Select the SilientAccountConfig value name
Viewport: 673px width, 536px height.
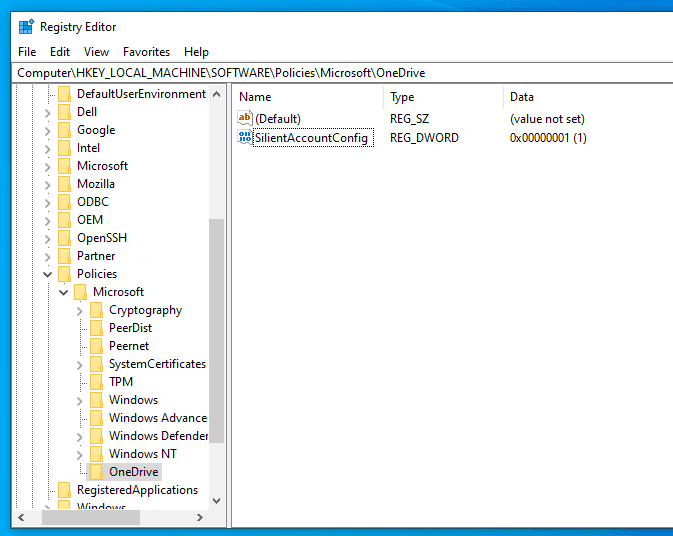pos(312,138)
